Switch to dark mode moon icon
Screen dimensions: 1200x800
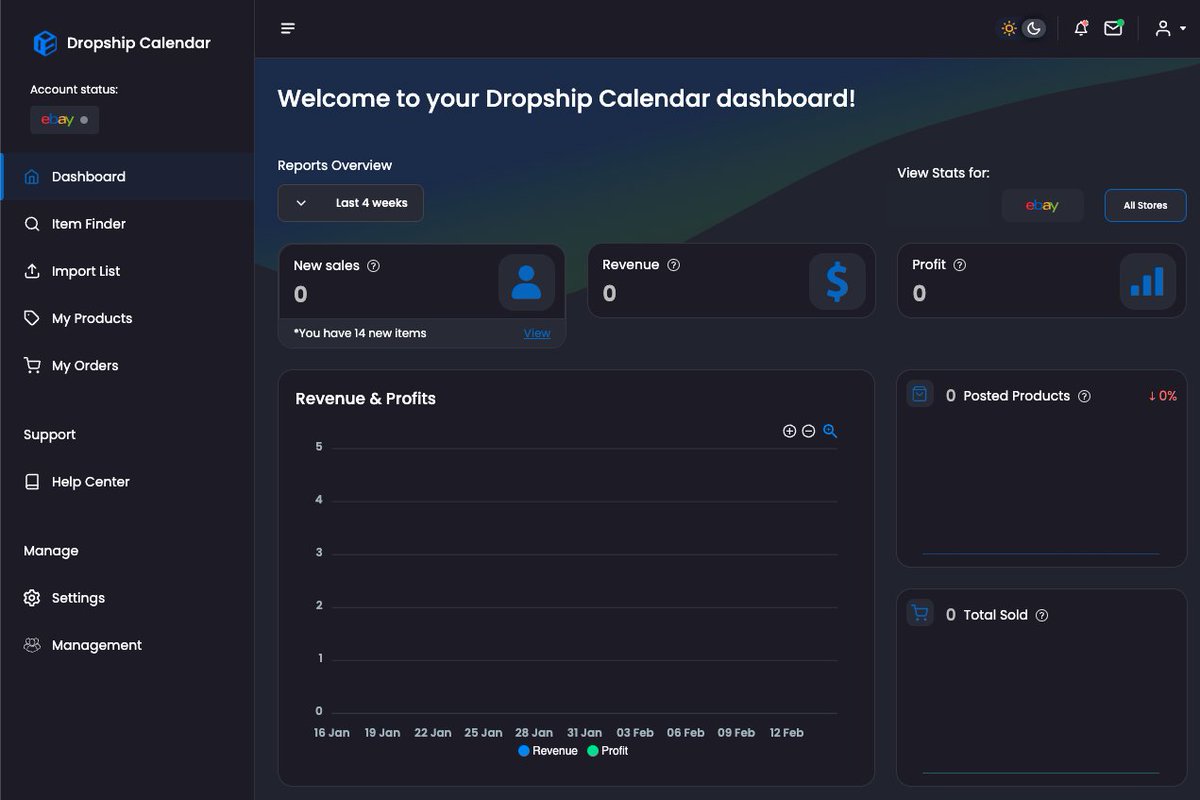tap(1034, 28)
